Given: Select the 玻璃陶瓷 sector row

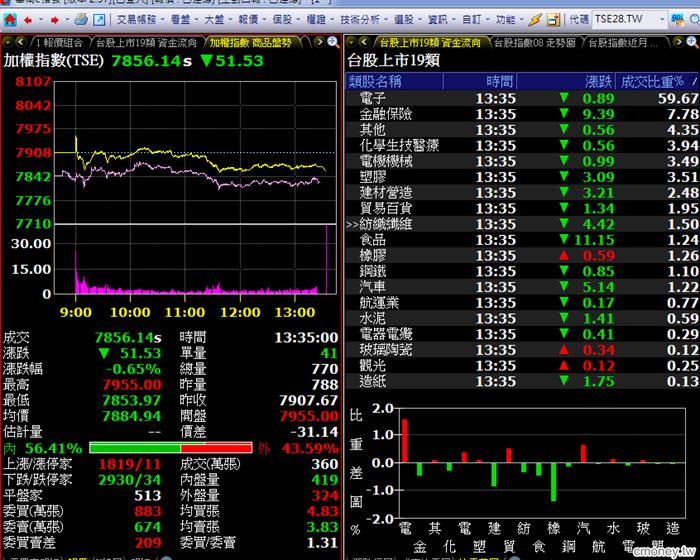Looking at the screenshot, I should (522, 350).
